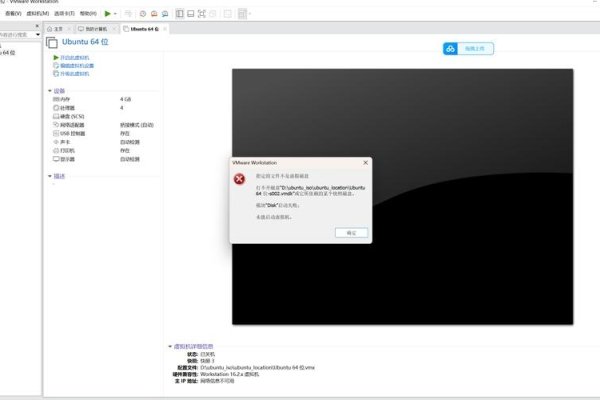Open the dropdown arrow next to the toolbar play icon

point(115,14)
